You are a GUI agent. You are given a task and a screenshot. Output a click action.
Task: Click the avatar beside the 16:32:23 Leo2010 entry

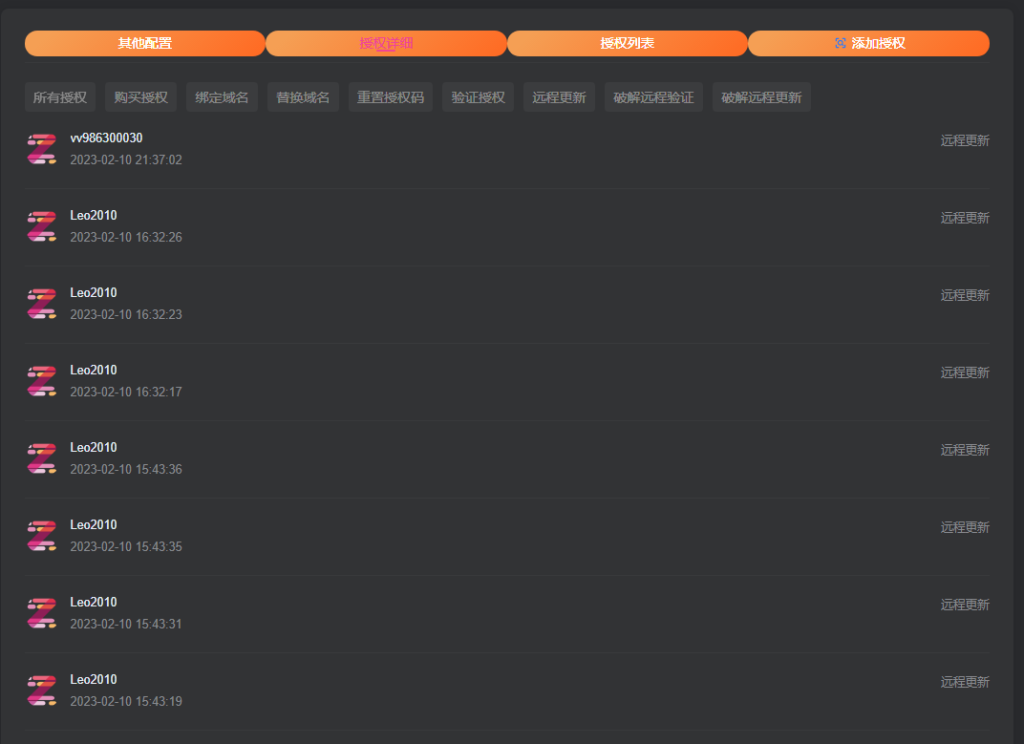(42, 303)
